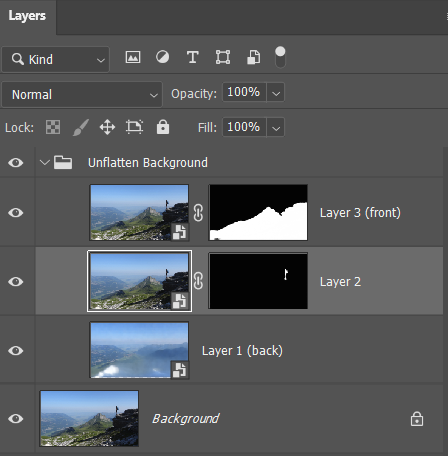The width and height of the screenshot is (448, 456).
Task: Lock image pixels with brush icon
Action: [81, 127]
